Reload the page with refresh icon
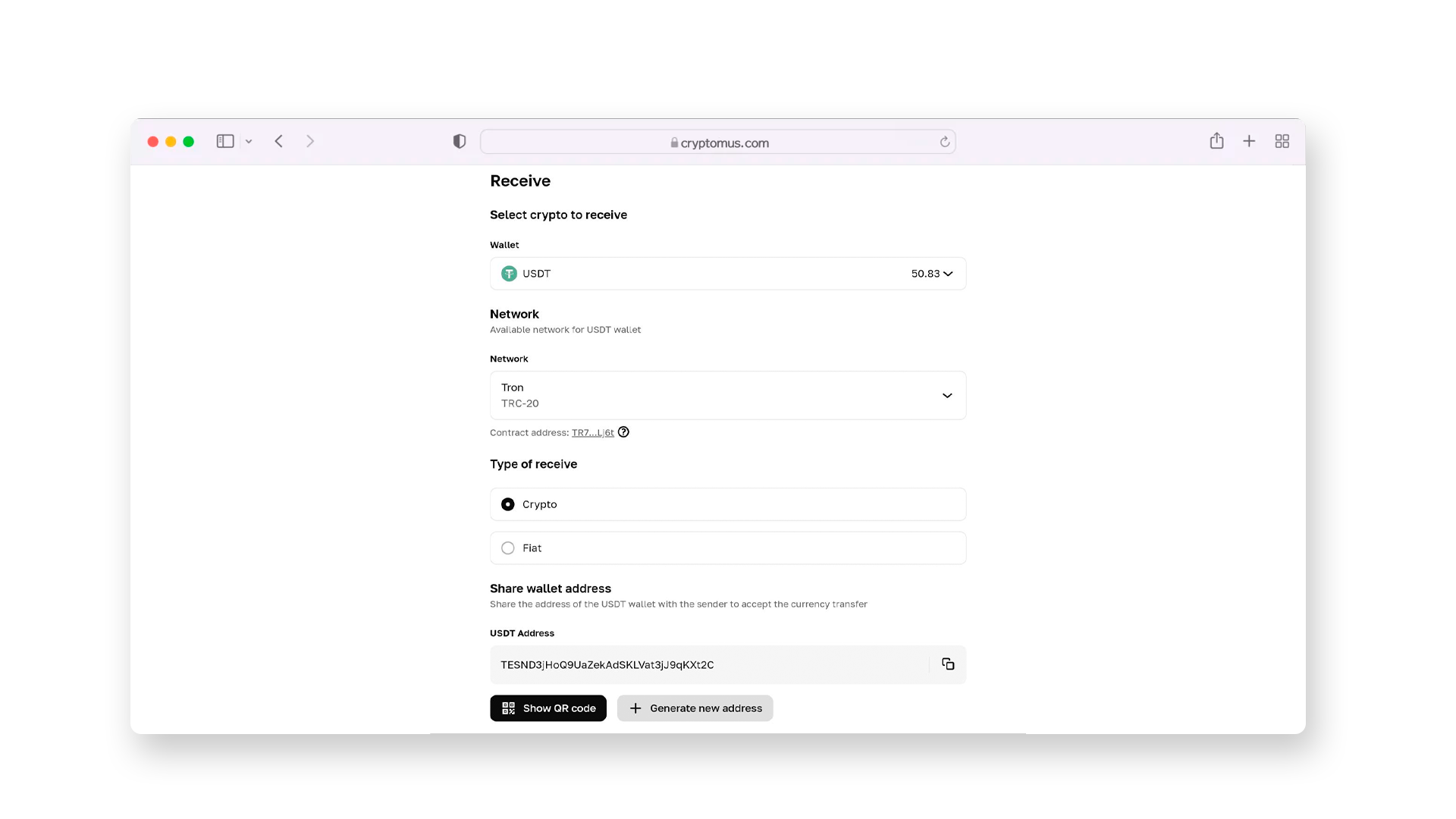Screen dimensions: 1456x819 pyautogui.click(x=944, y=142)
